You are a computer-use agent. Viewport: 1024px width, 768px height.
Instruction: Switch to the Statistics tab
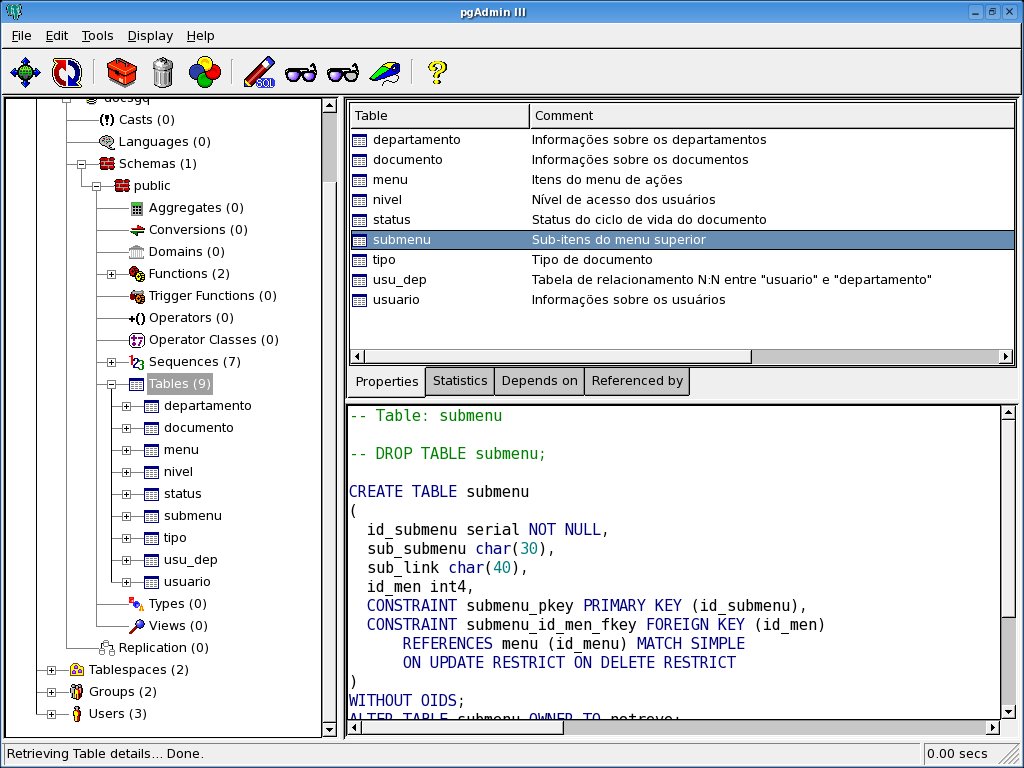[460, 381]
